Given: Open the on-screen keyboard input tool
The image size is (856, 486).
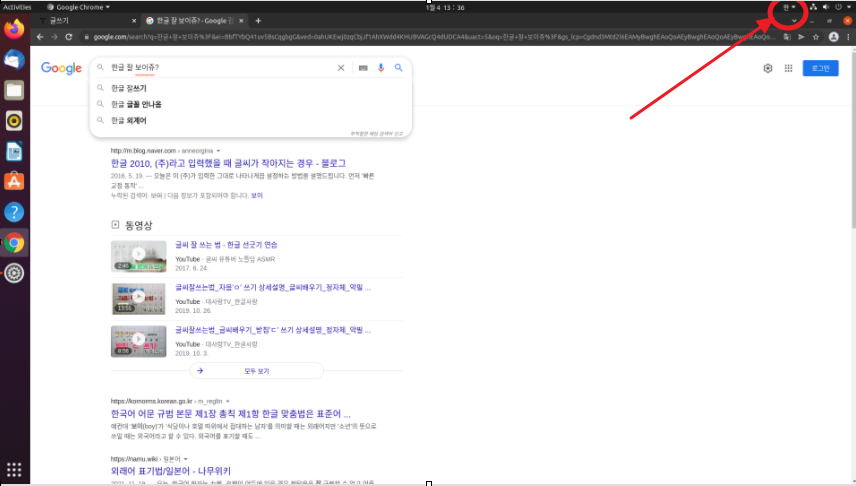Looking at the screenshot, I should (363, 68).
